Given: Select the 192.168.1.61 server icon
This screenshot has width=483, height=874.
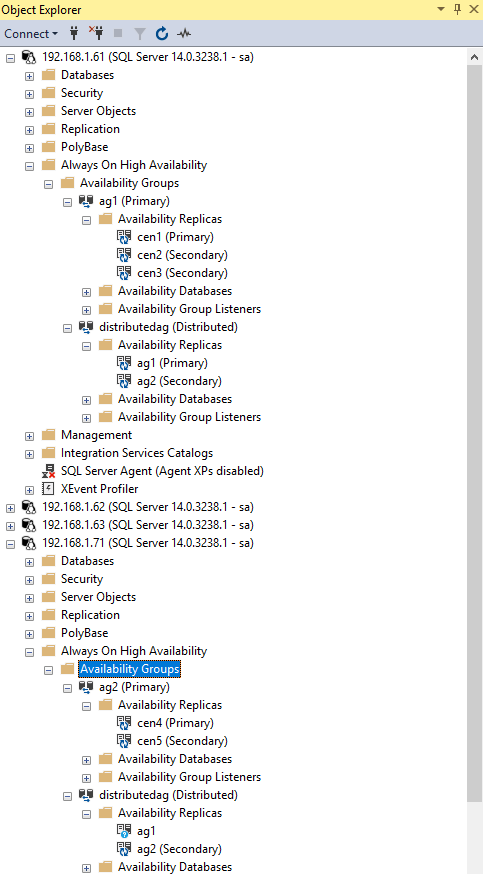Looking at the screenshot, I should (29, 57).
